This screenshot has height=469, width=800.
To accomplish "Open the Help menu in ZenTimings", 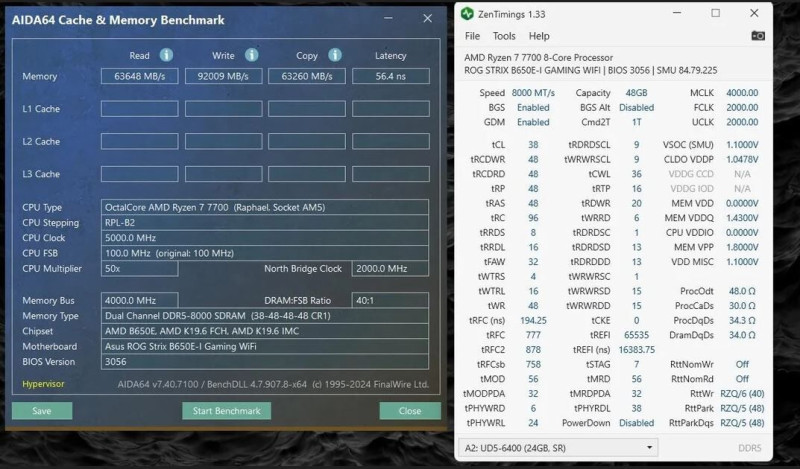I will point(539,36).
